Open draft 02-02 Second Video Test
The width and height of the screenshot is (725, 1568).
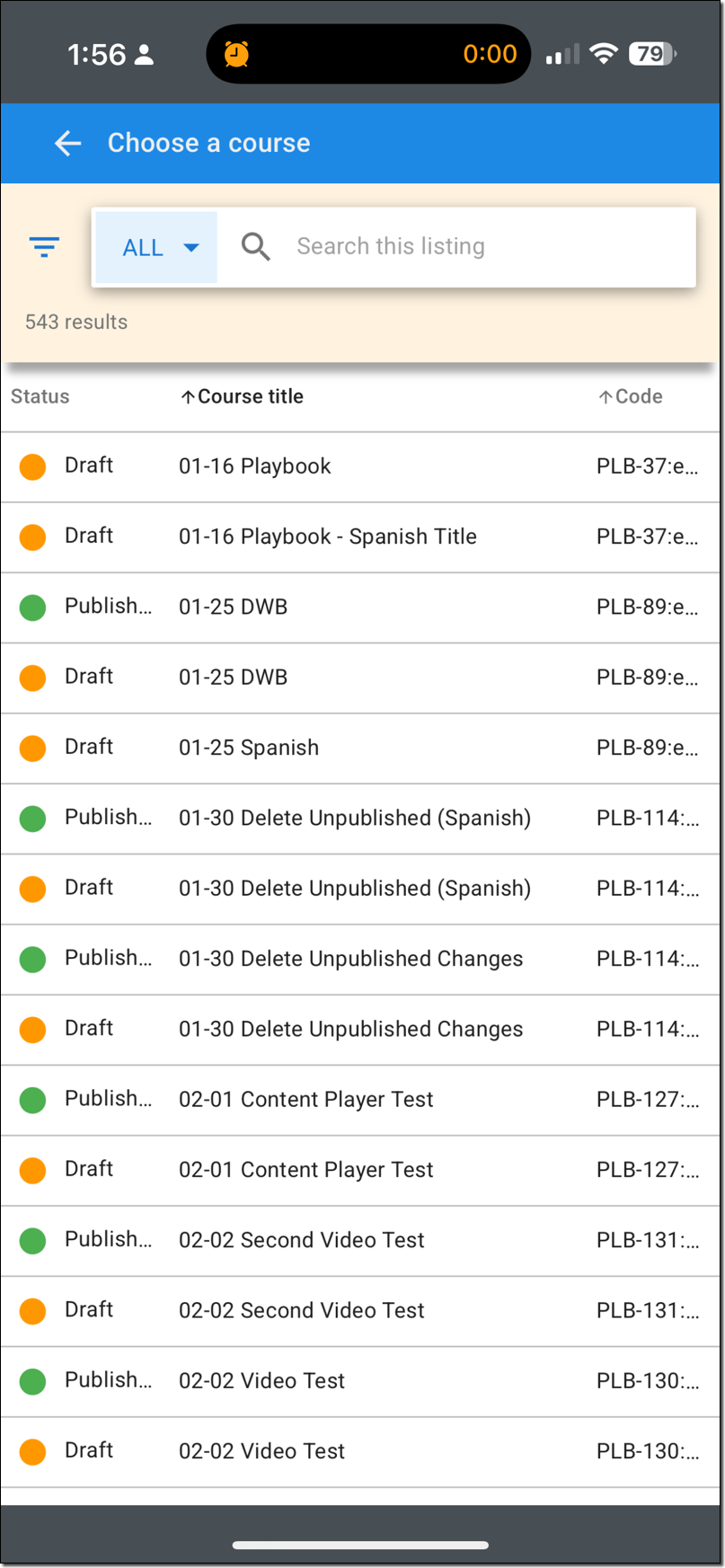coord(302,1310)
